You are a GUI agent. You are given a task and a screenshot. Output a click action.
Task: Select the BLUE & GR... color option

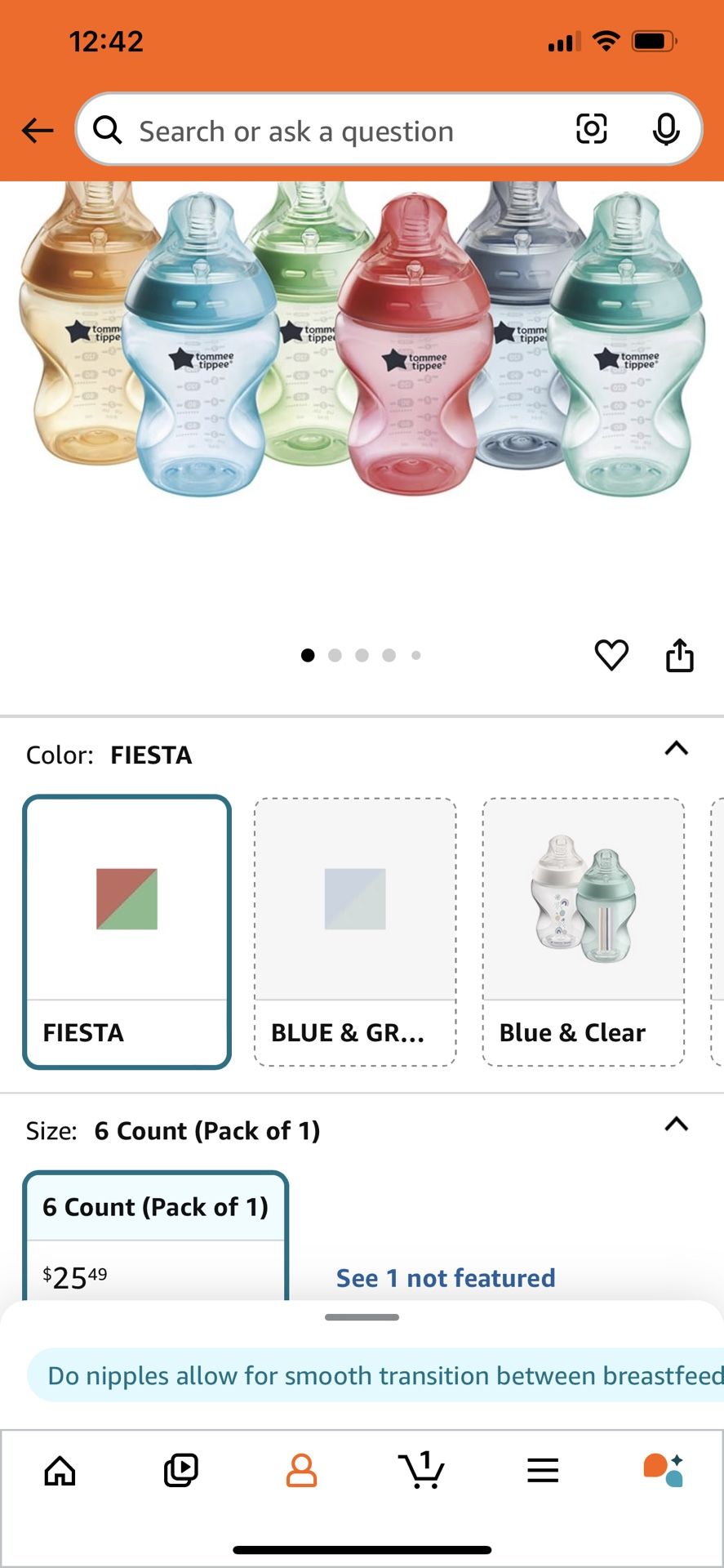(355, 931)
